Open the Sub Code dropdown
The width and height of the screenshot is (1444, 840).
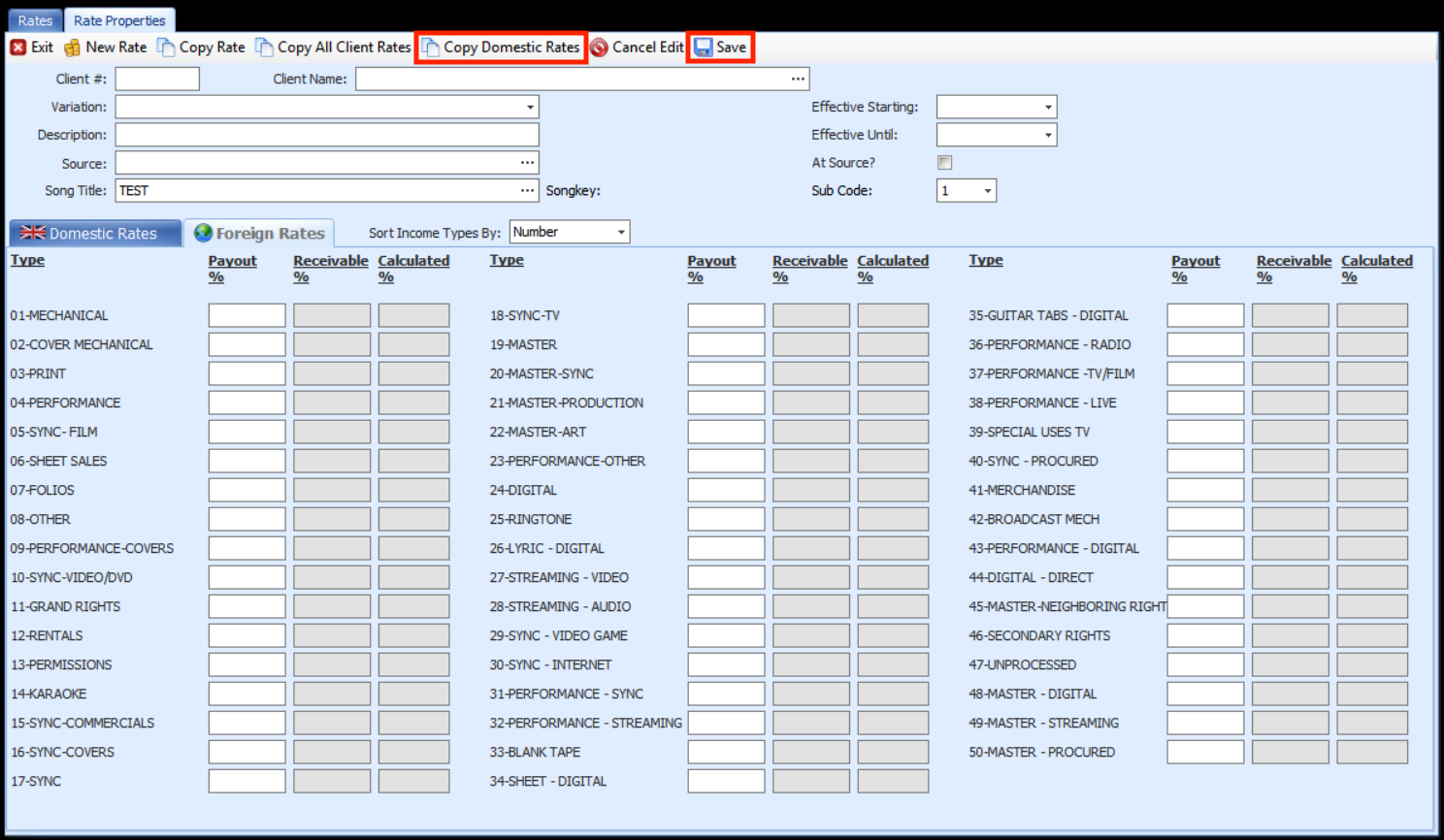[x=988, y=191]
